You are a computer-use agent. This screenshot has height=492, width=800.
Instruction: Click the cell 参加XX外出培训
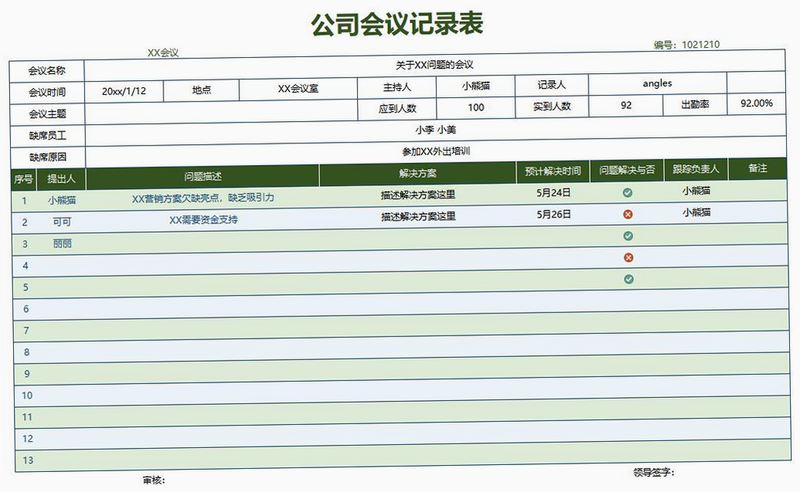click(x=436, y=152)
